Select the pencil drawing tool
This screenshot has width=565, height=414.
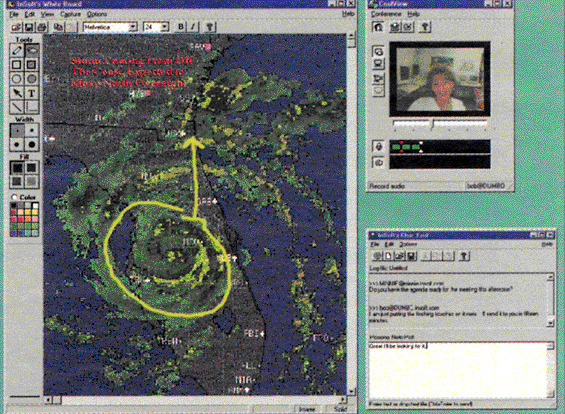click(17, 50)
